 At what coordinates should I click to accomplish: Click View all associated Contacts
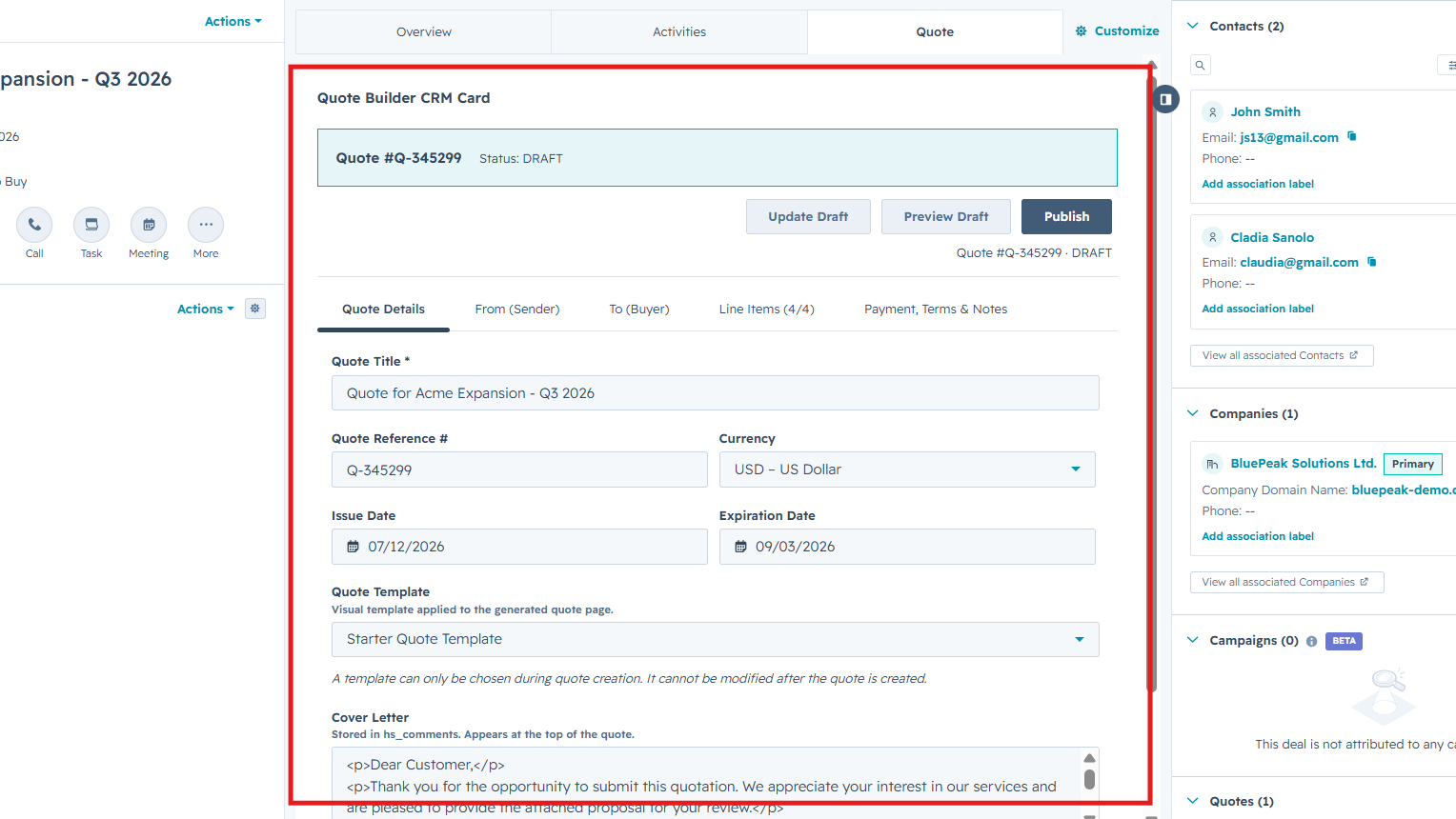(1282, 355)
